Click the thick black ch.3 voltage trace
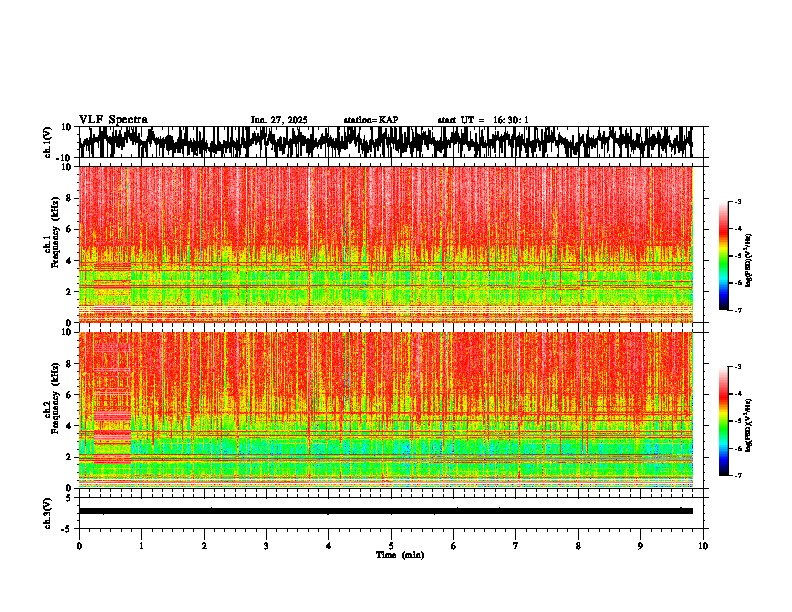792x612 pixels. point(385,511)
